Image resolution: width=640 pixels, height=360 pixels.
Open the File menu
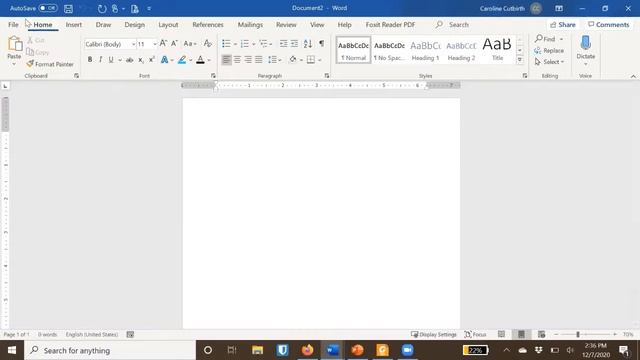point(13,24)
